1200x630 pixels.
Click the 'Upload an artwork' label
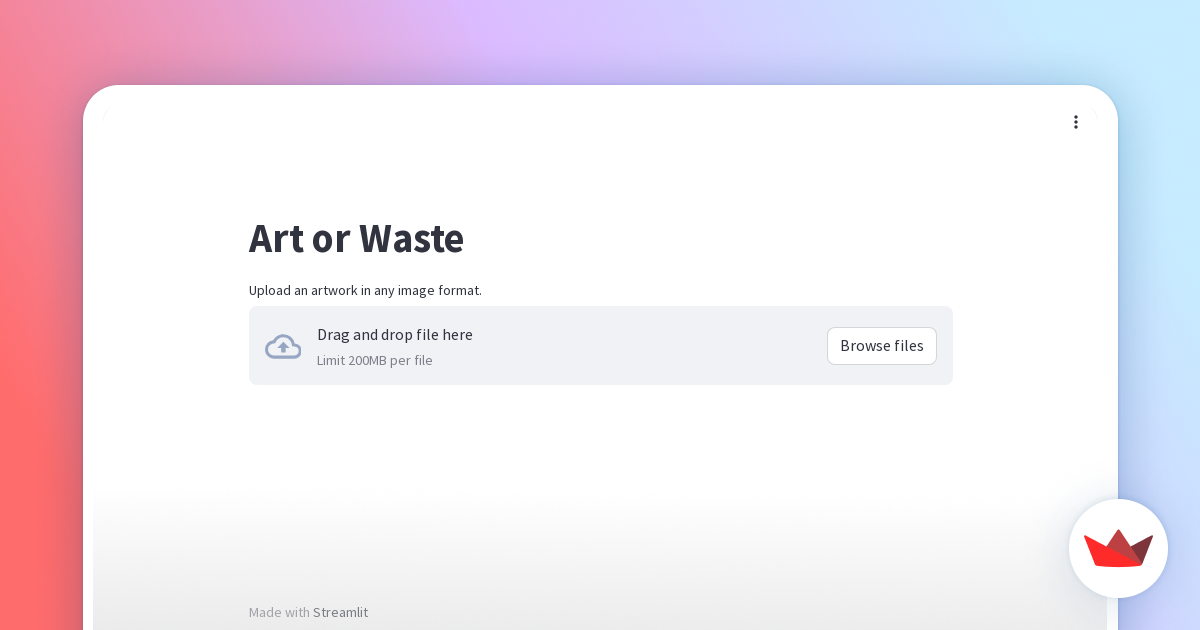coord(365,290)
